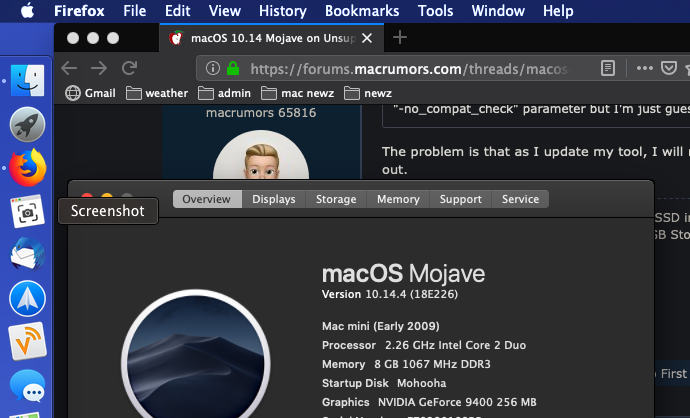Open a new Firefox tab

point(400,38)
